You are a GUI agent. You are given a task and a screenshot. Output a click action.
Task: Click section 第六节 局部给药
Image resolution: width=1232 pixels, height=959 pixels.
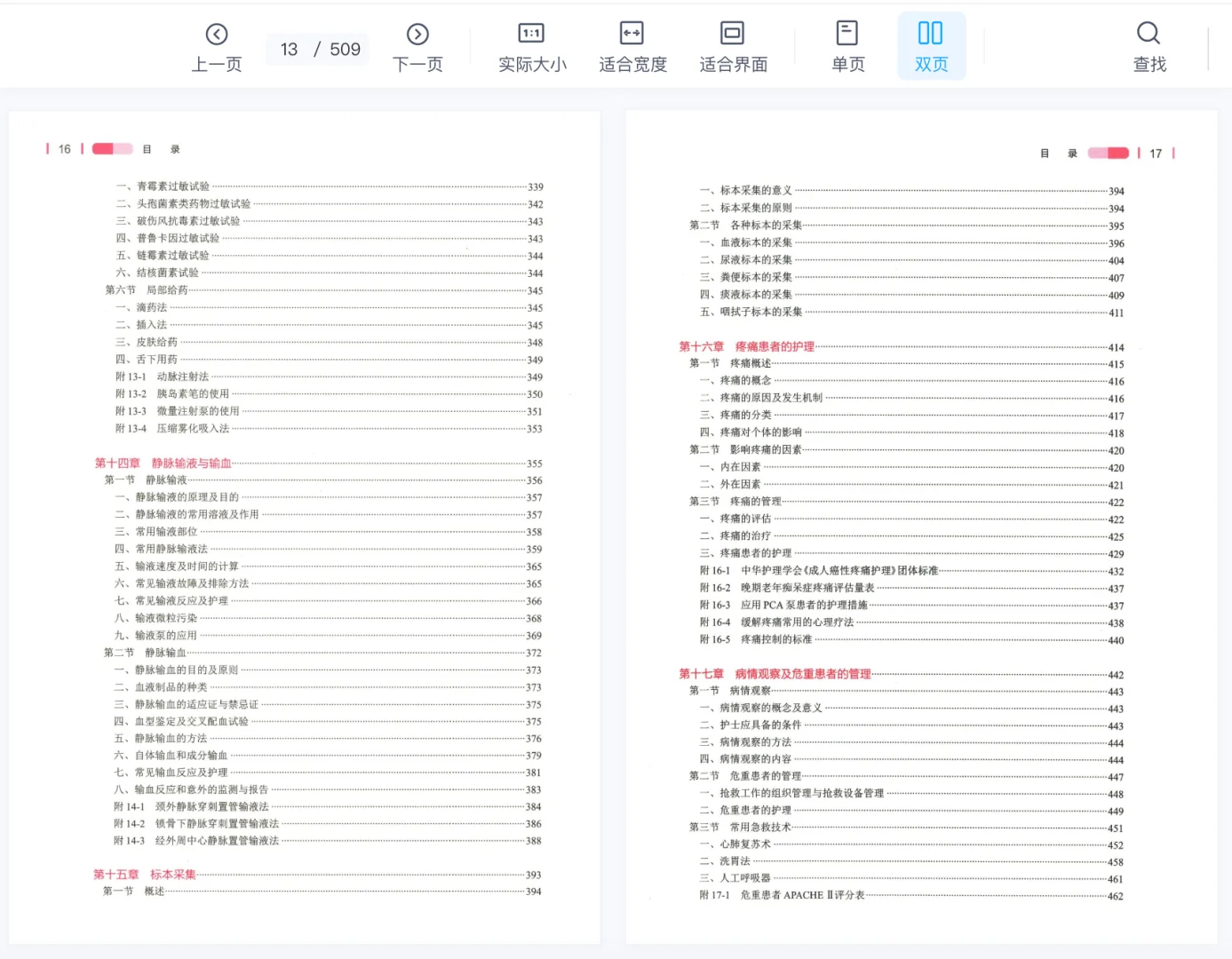pyautogui.click(x=147, y=290)
